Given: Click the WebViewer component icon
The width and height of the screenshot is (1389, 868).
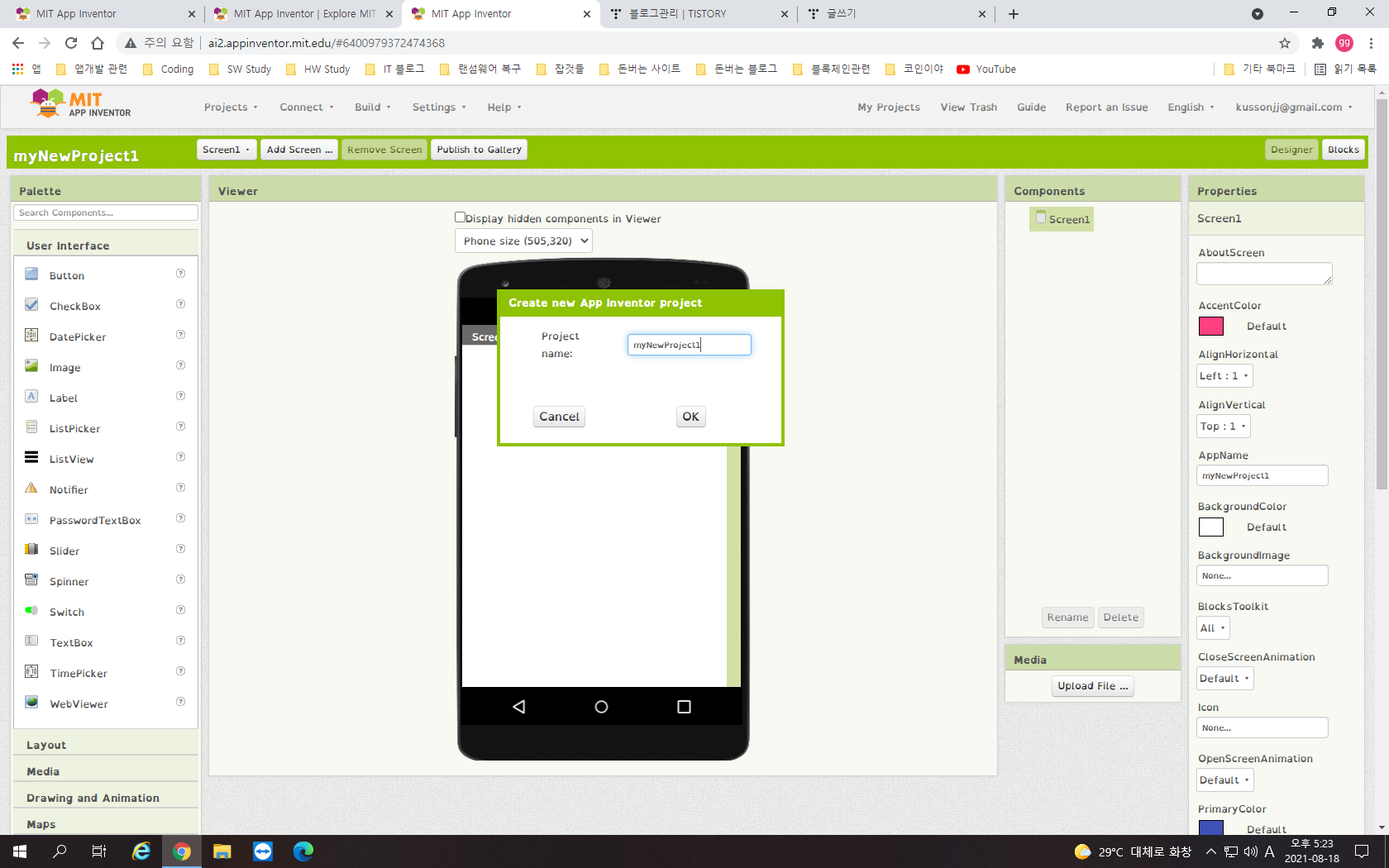Looking at the screenshot, I should (31, 703).
